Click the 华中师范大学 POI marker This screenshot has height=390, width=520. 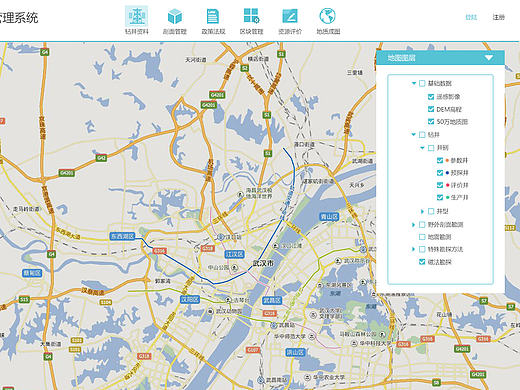(312, 336)
